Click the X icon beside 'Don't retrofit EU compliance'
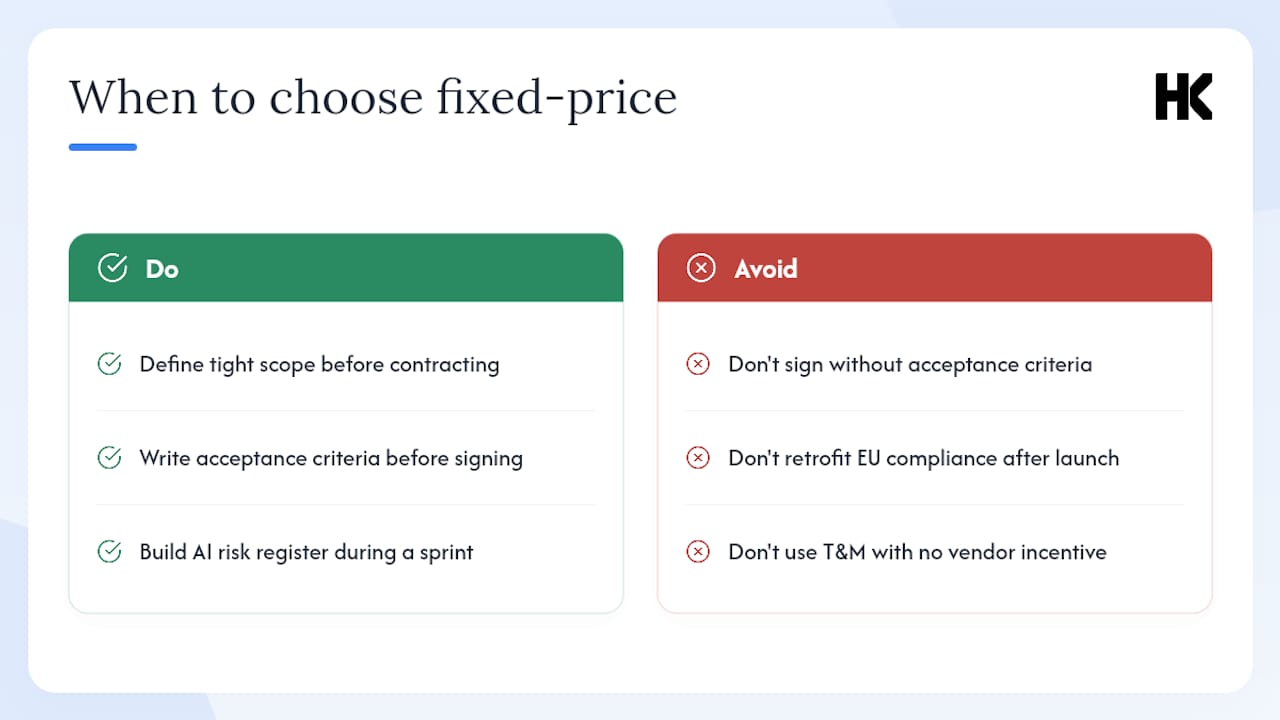1280x720 pixels. tap(698, 458)
